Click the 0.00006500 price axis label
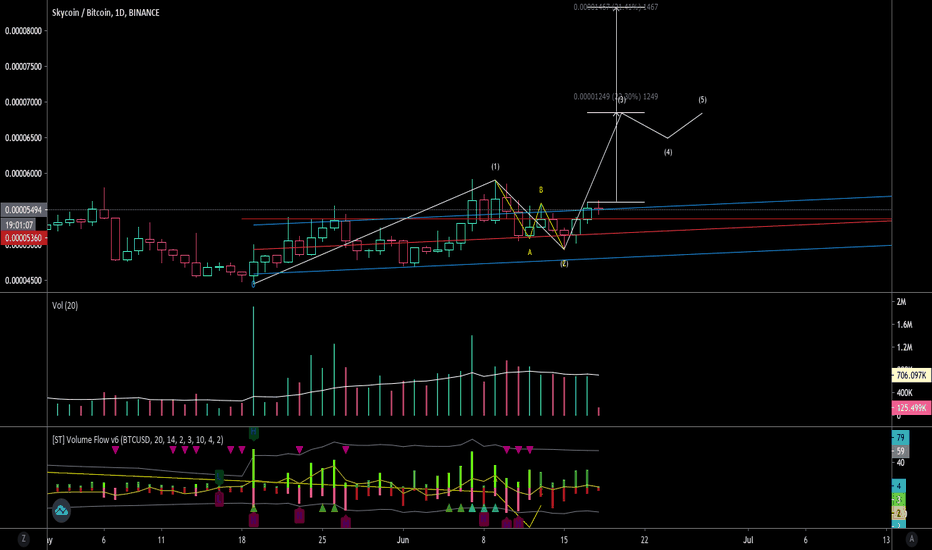 pos(24,138)
